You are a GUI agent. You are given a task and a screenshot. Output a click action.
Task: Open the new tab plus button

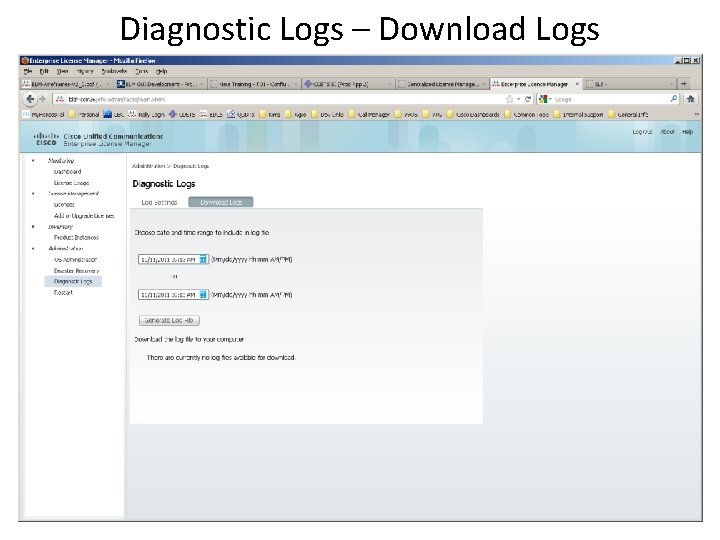(x=684, y=84)
